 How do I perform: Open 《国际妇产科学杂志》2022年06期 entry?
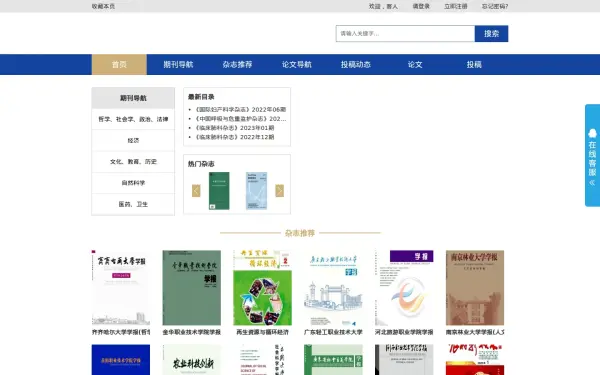241,109
